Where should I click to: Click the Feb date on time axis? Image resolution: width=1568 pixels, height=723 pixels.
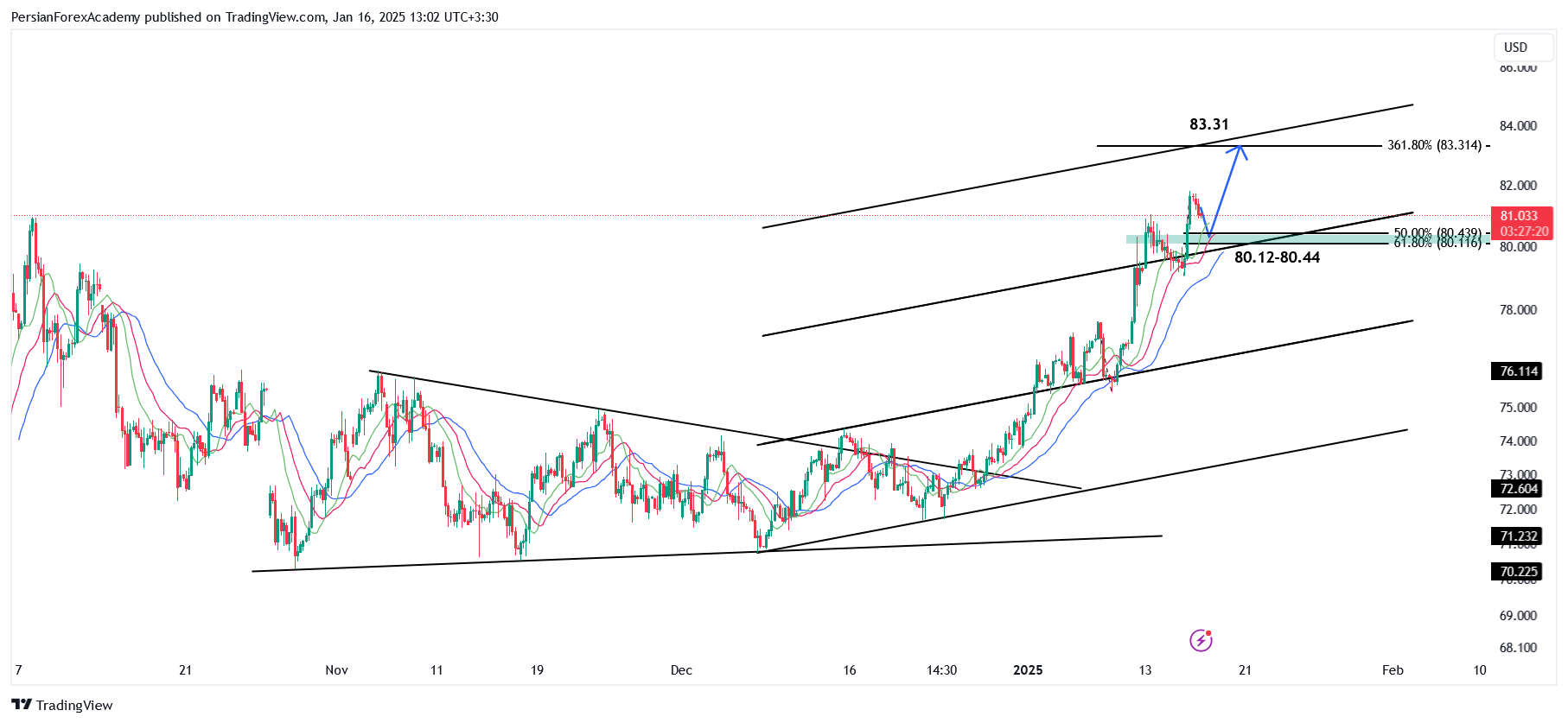[x=1393, y=670]
